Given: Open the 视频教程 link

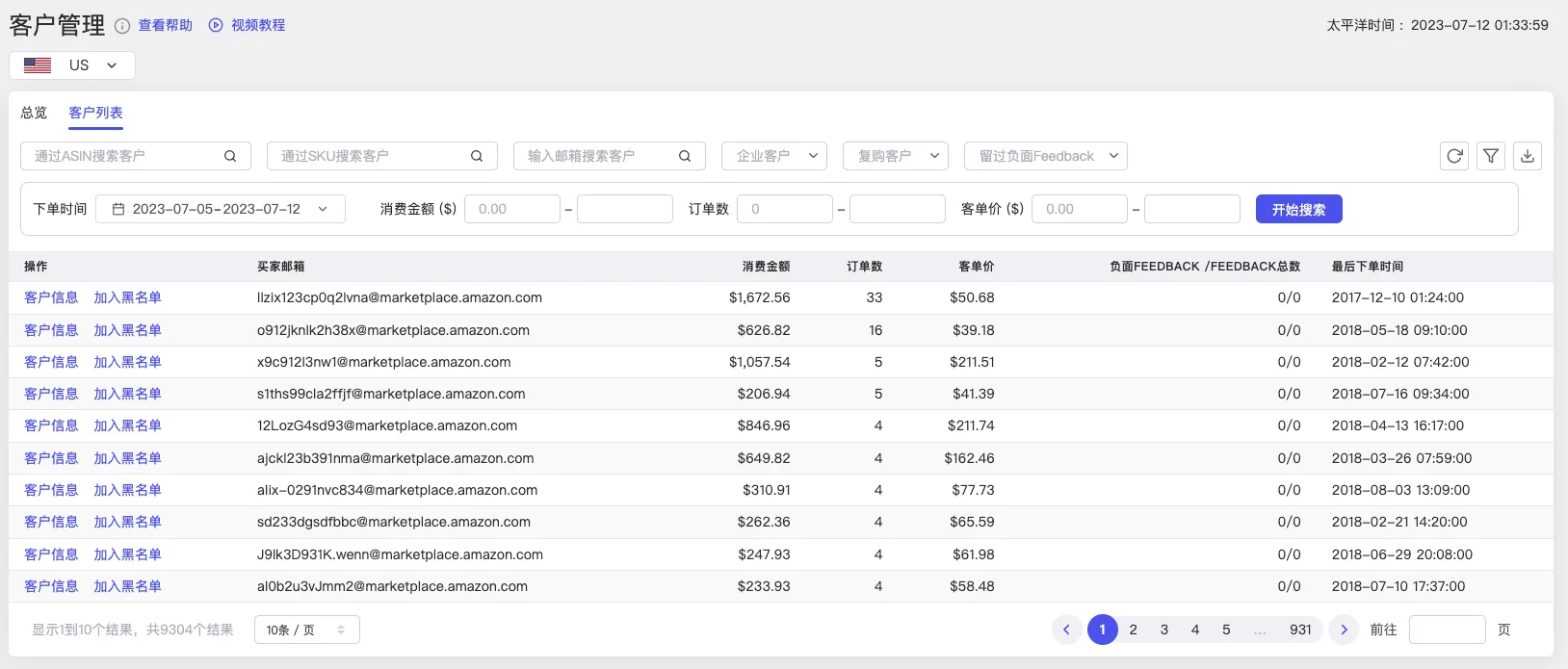Looking at the screenshot, I should 258,25.
